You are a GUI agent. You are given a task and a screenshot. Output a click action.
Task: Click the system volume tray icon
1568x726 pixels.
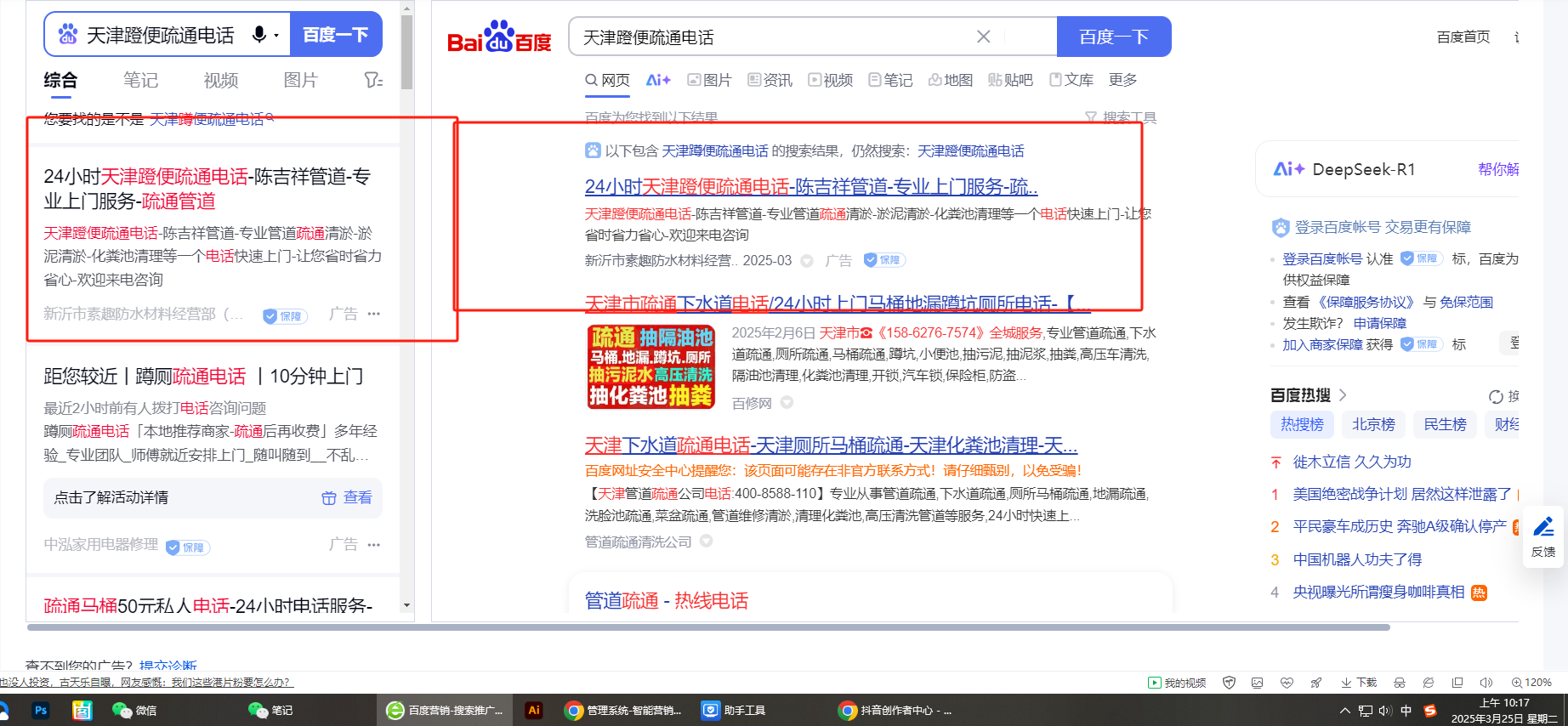(1385, 711)
